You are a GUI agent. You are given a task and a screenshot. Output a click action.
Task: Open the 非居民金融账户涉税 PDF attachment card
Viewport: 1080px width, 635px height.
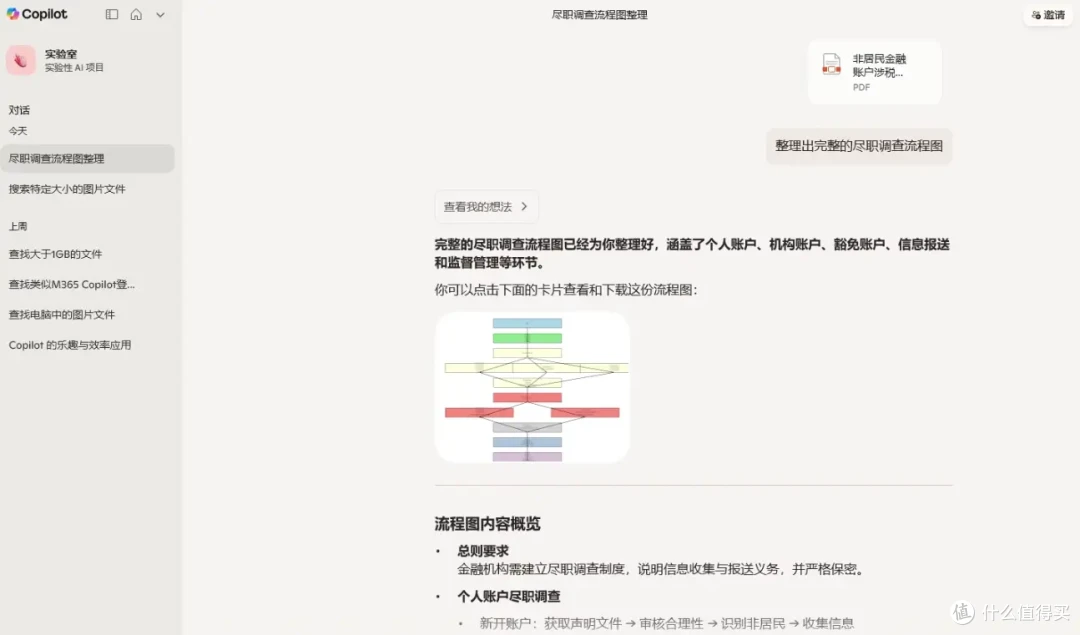(875, 72)
